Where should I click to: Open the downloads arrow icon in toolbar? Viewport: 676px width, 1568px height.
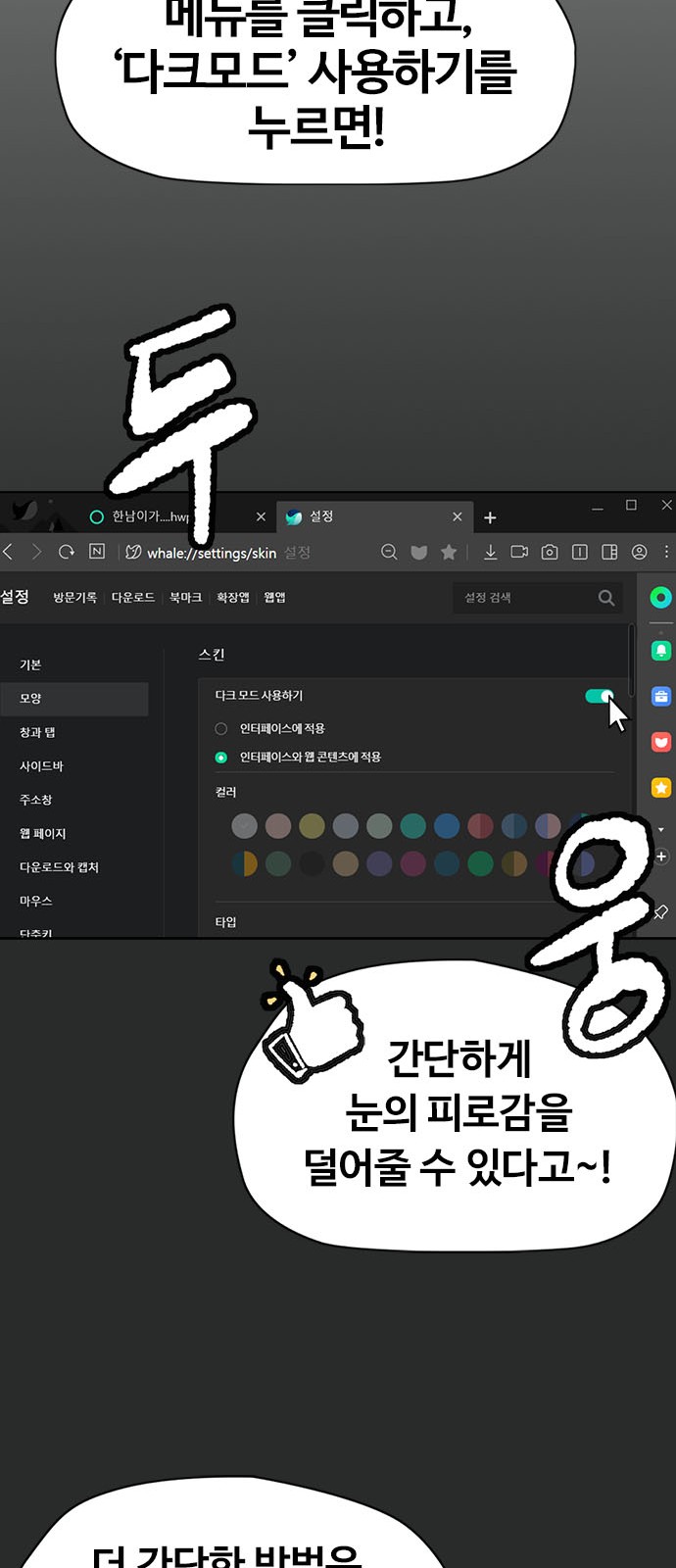(490, 552)
